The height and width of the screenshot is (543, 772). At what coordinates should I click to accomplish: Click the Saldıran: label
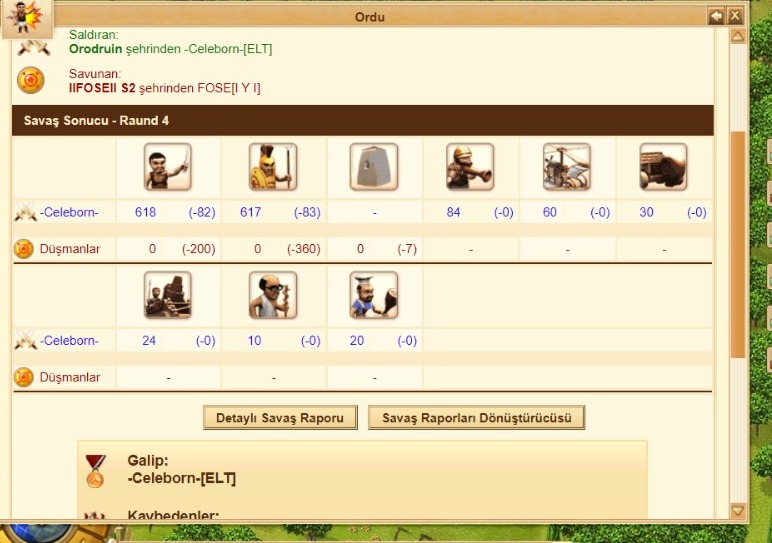tap(94, 34)
